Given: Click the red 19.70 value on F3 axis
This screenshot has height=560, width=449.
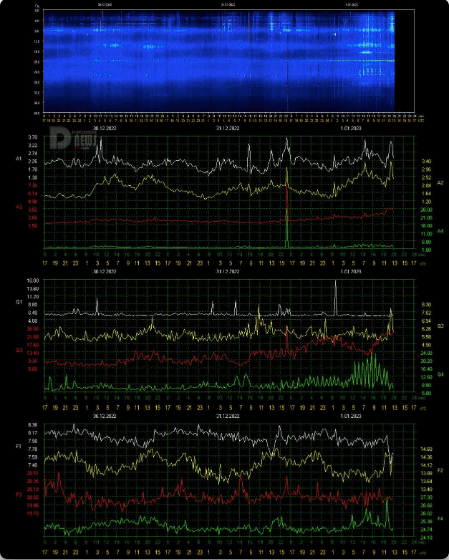Looking at the screenshot, I should click(x=33, y=513).
